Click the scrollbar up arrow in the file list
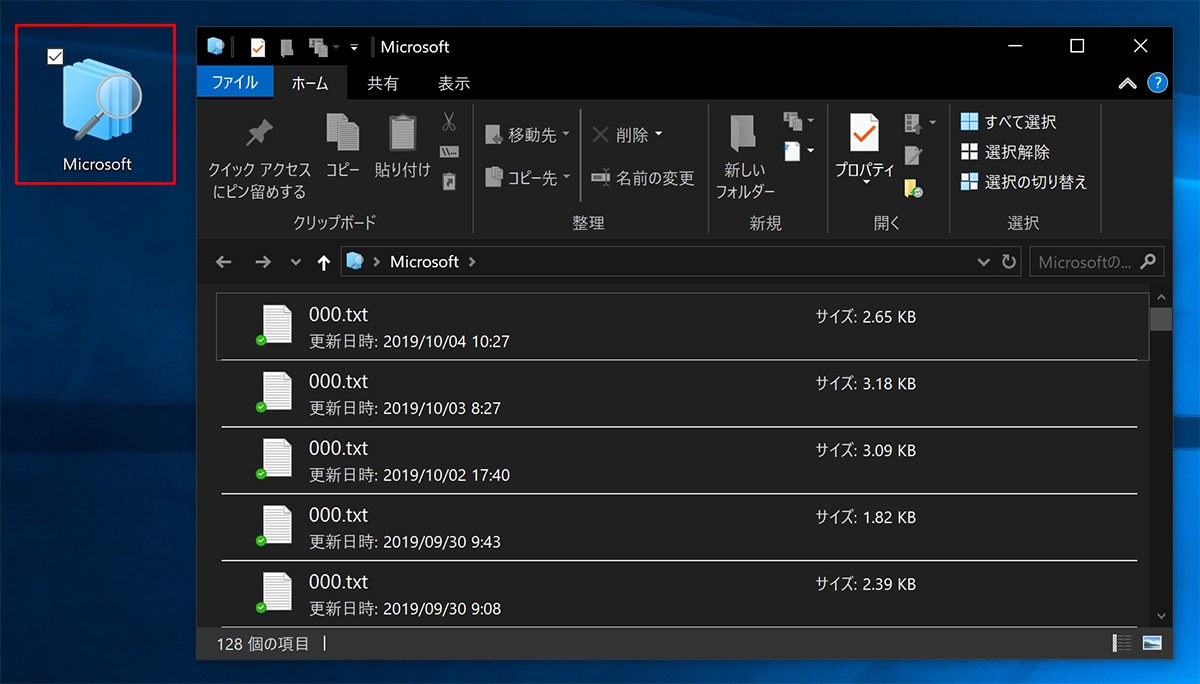The width and height of the screenshot is (1200, 684). 1161,297
